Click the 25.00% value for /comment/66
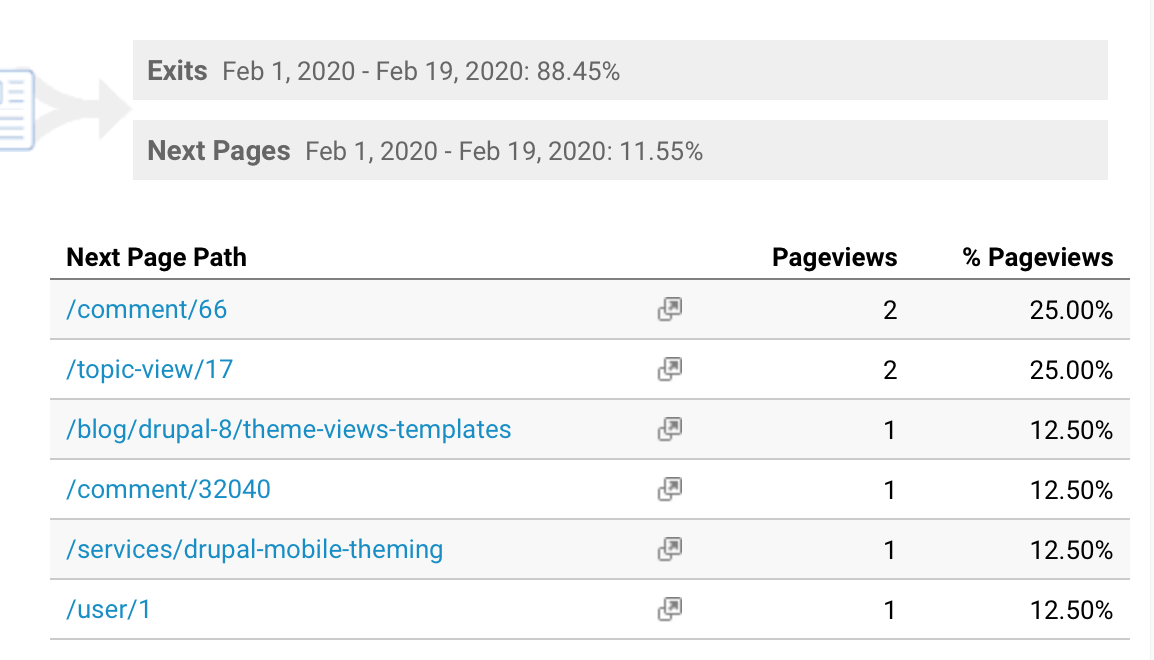Screen dimensions: 1154x660 (x=1071, y=310)
